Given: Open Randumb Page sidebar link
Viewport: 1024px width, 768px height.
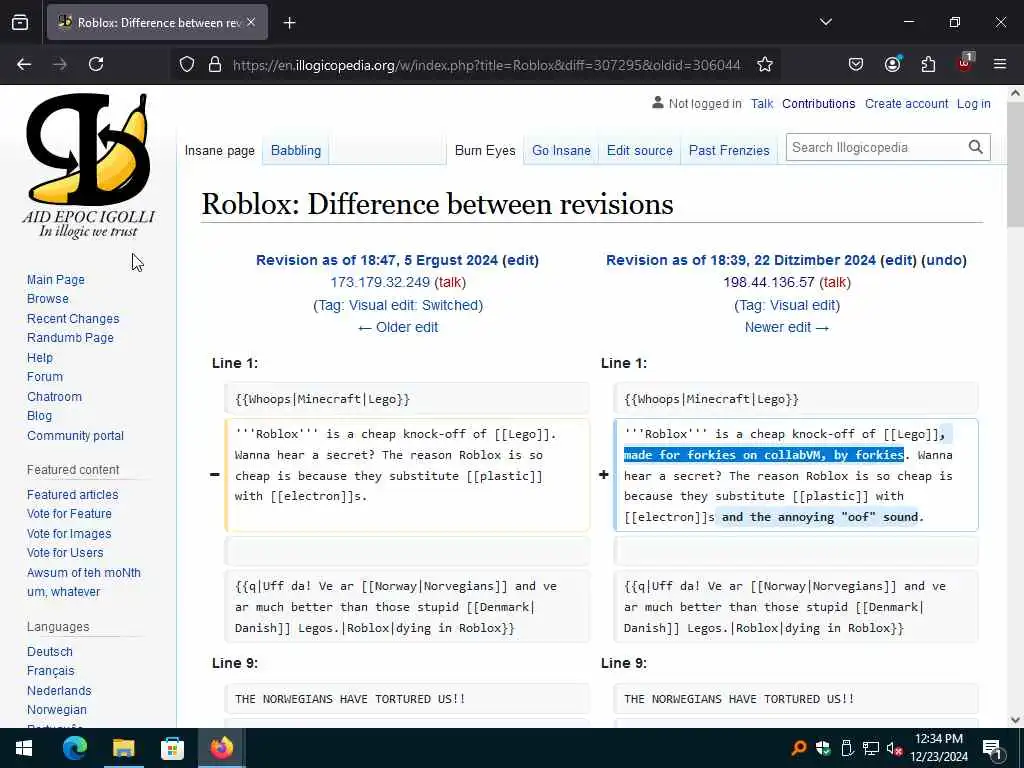Looking at the screenshot, I should pos(70,338).
